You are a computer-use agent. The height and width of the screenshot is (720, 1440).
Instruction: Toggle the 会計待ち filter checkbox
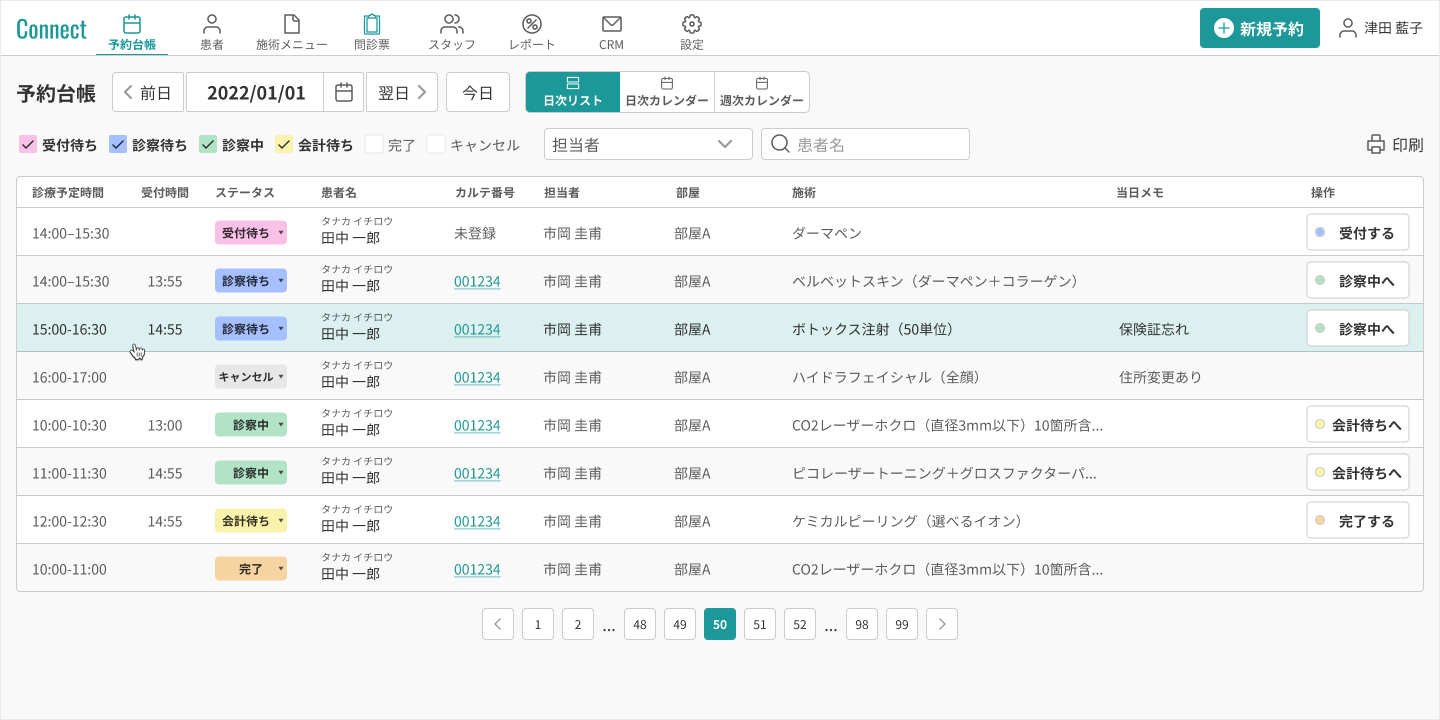pos(284,144)
